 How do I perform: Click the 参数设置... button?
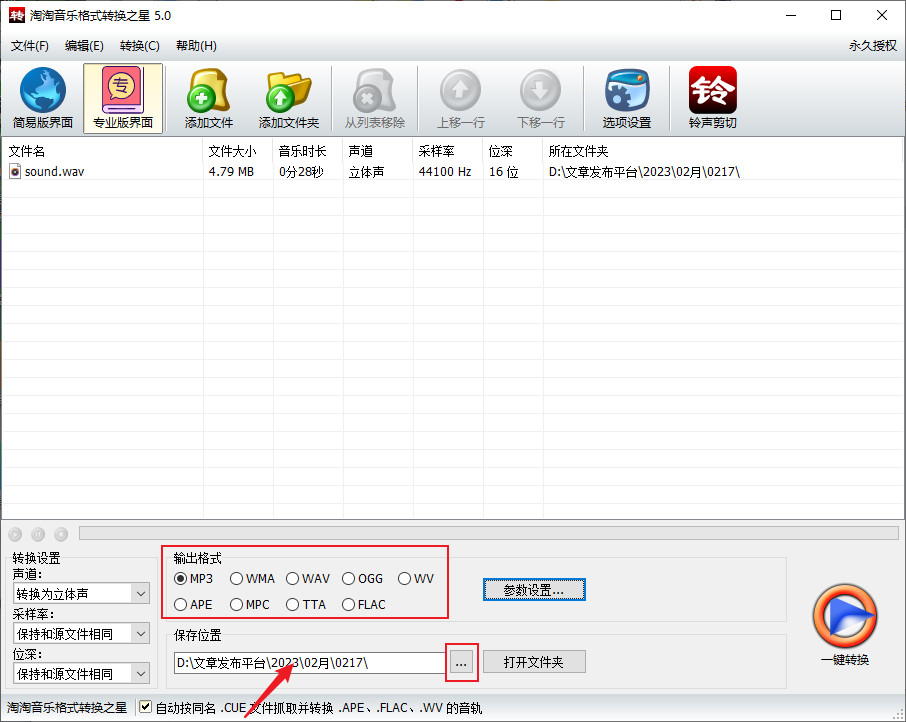(534, 590)
